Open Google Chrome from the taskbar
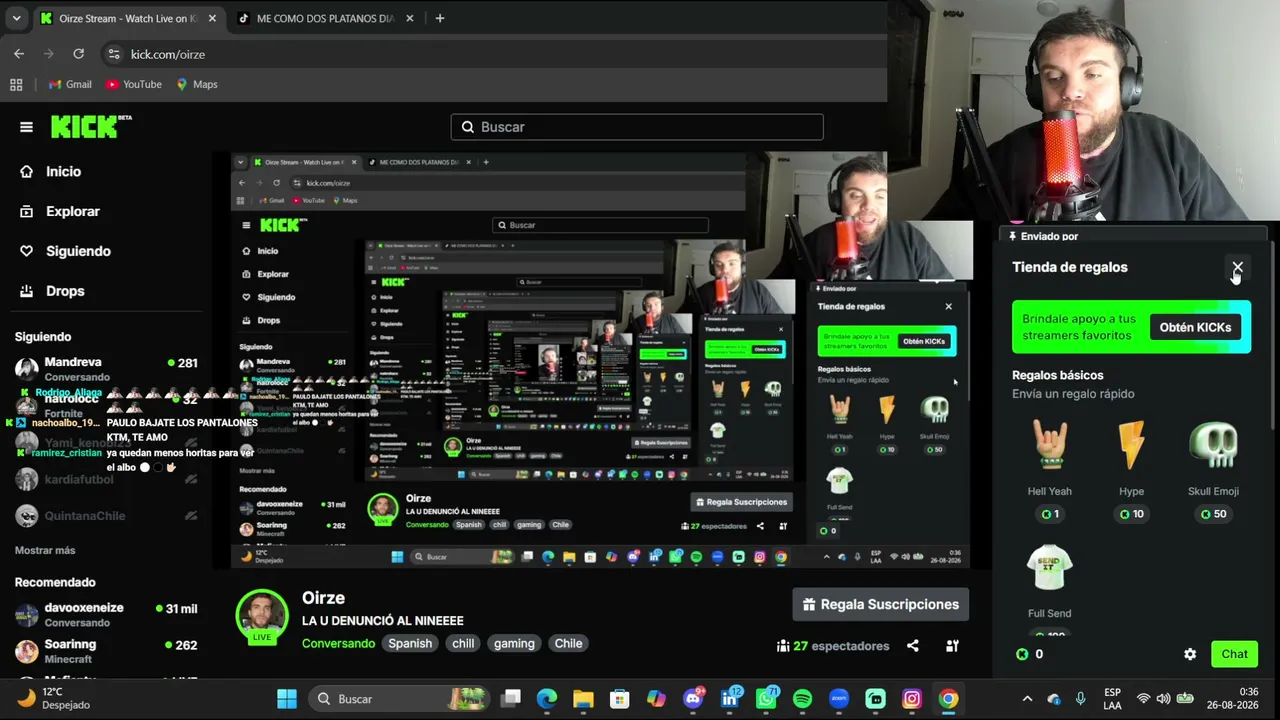The width and height of the screenshot is (1280, 720). (948, 699)
